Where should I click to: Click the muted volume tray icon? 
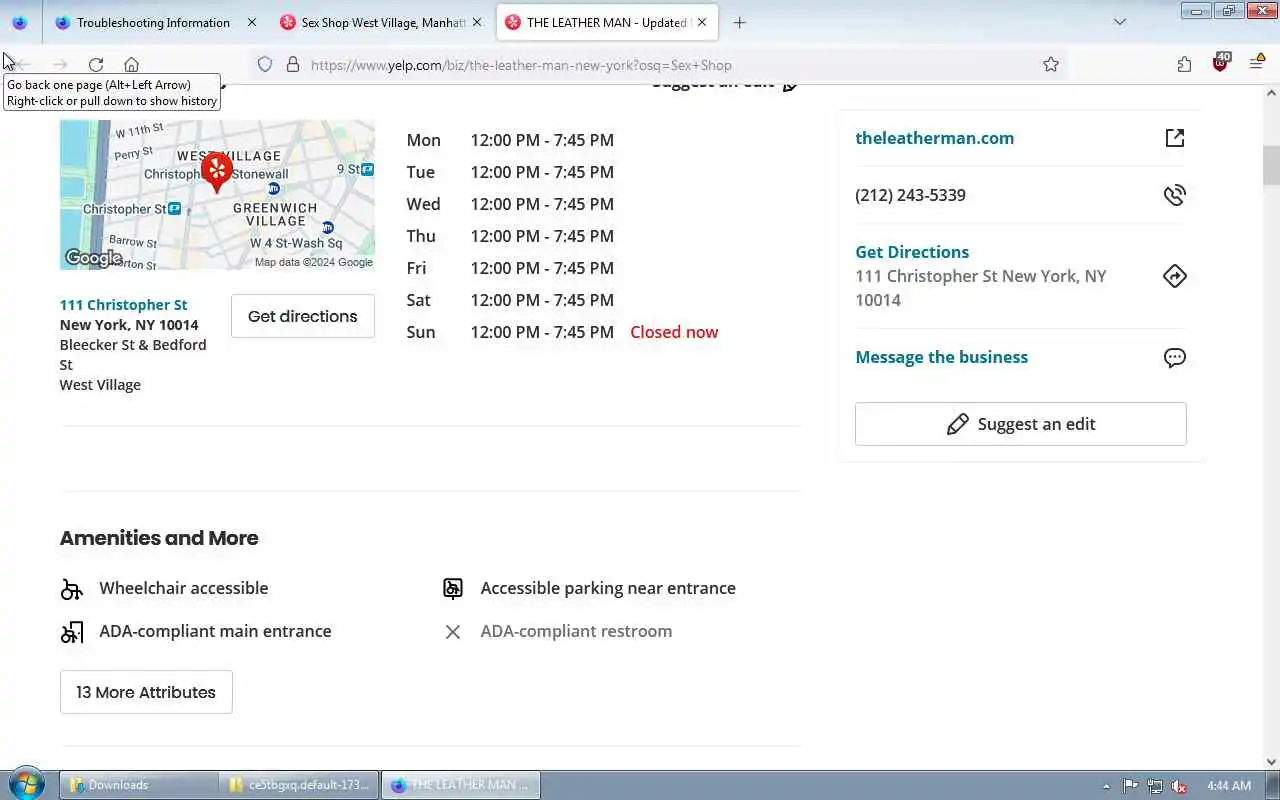click(x=1180, y=786)
